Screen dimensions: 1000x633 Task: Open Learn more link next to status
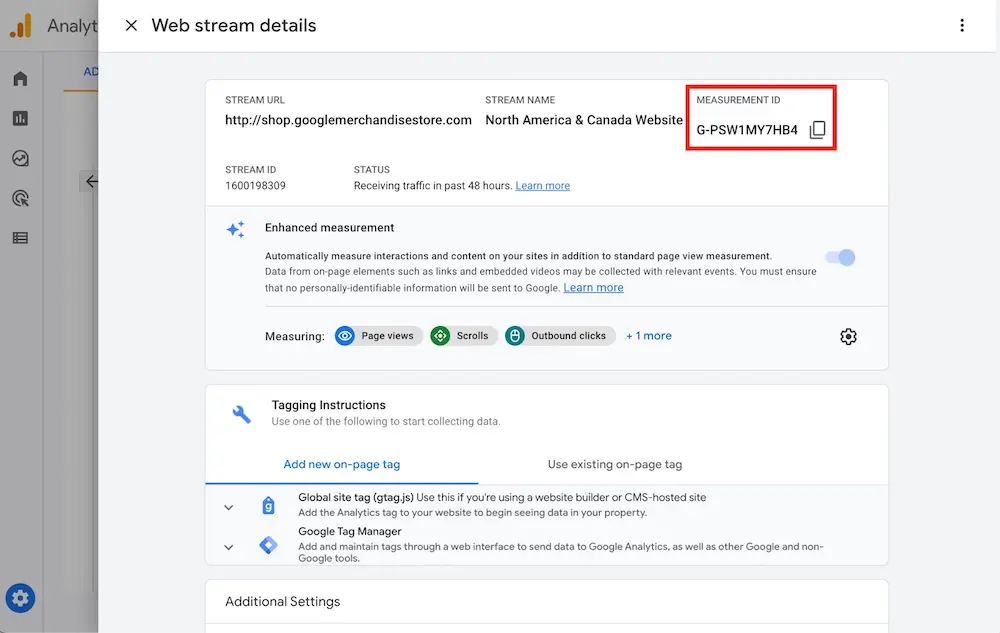pyautogui.click(x=542, y=186)
